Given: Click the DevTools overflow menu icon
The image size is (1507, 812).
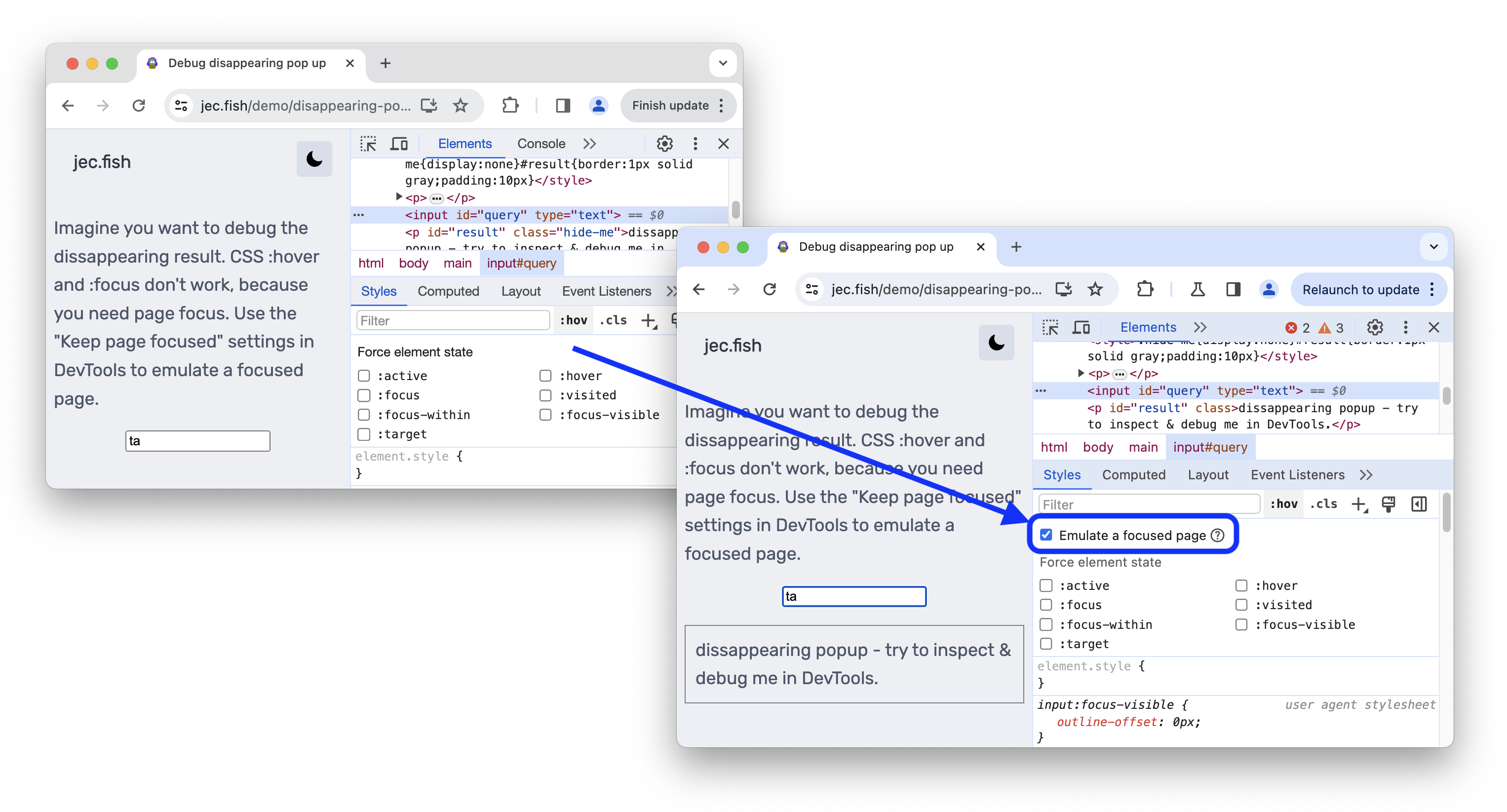Looking at the screenshot, I should coord(1406,327).
